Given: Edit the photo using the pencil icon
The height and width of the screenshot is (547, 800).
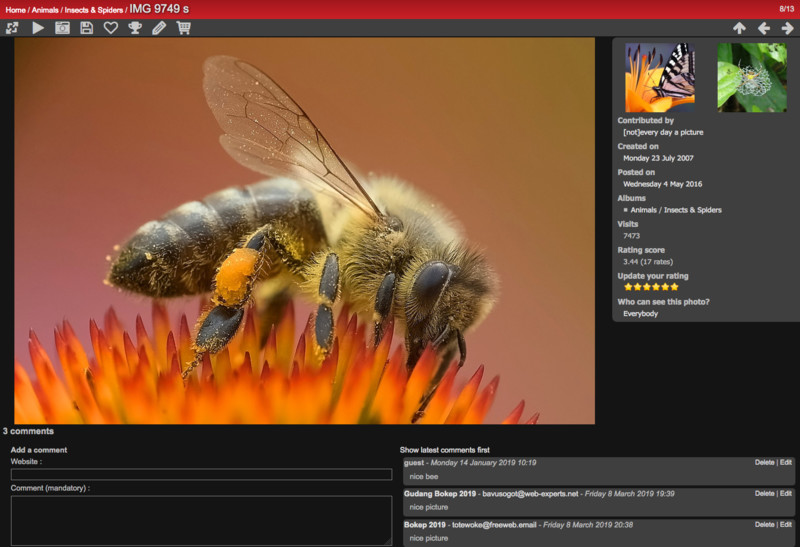Looking at the screenshot, I should pyautogui.click(x=159, y=28).
